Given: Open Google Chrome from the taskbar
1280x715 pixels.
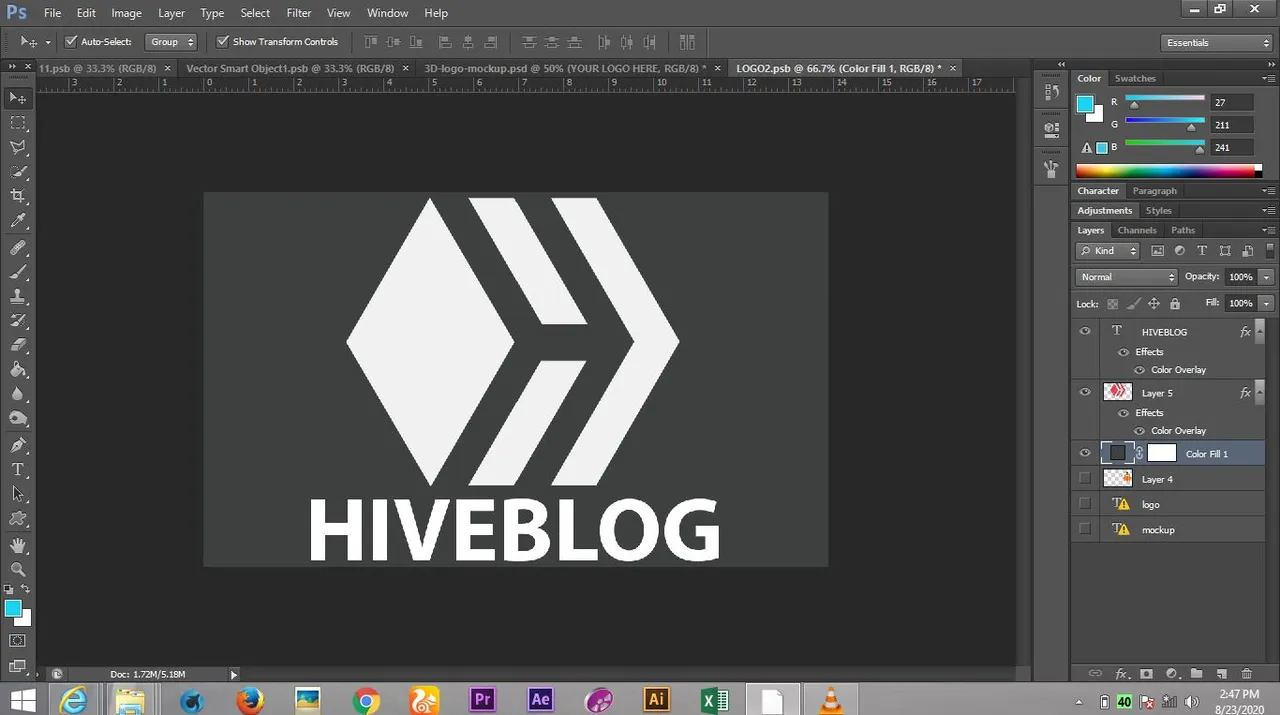Looking at the screenshot, I should click(367, 699).
